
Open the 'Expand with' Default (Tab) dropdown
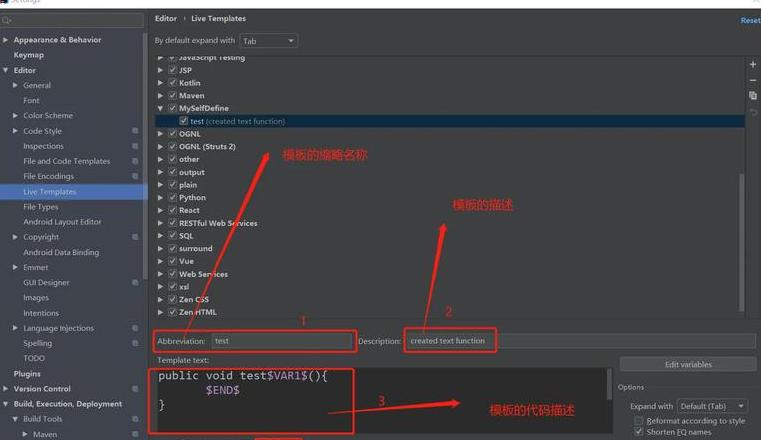pos(712,406)
